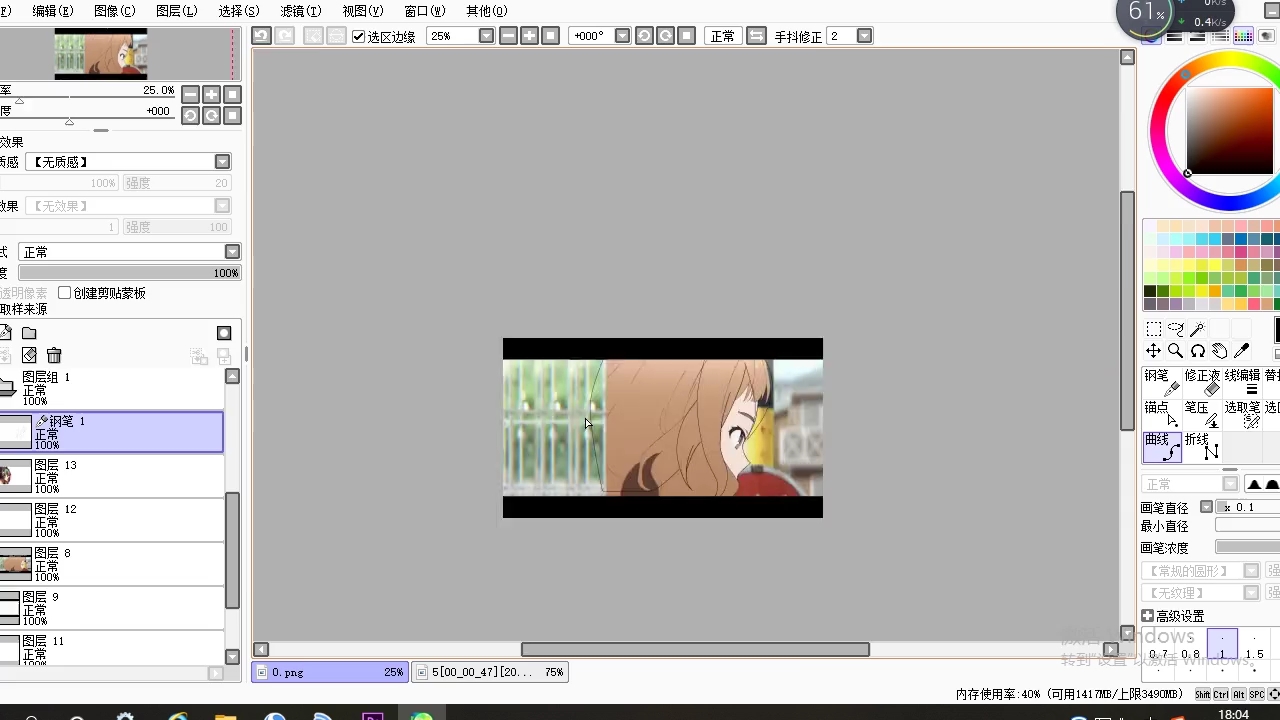Screen dimensions: 1280x720
Task: Open the 滤镜(T) menu
Action: tap(300, 11)
